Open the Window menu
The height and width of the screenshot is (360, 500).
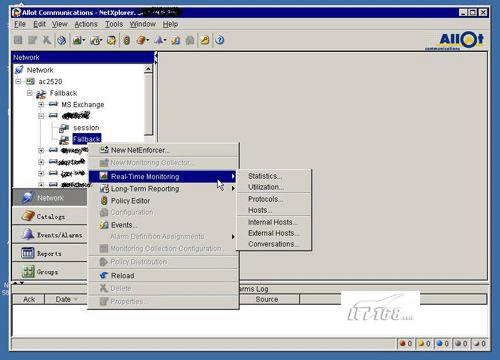pos(143,24)
